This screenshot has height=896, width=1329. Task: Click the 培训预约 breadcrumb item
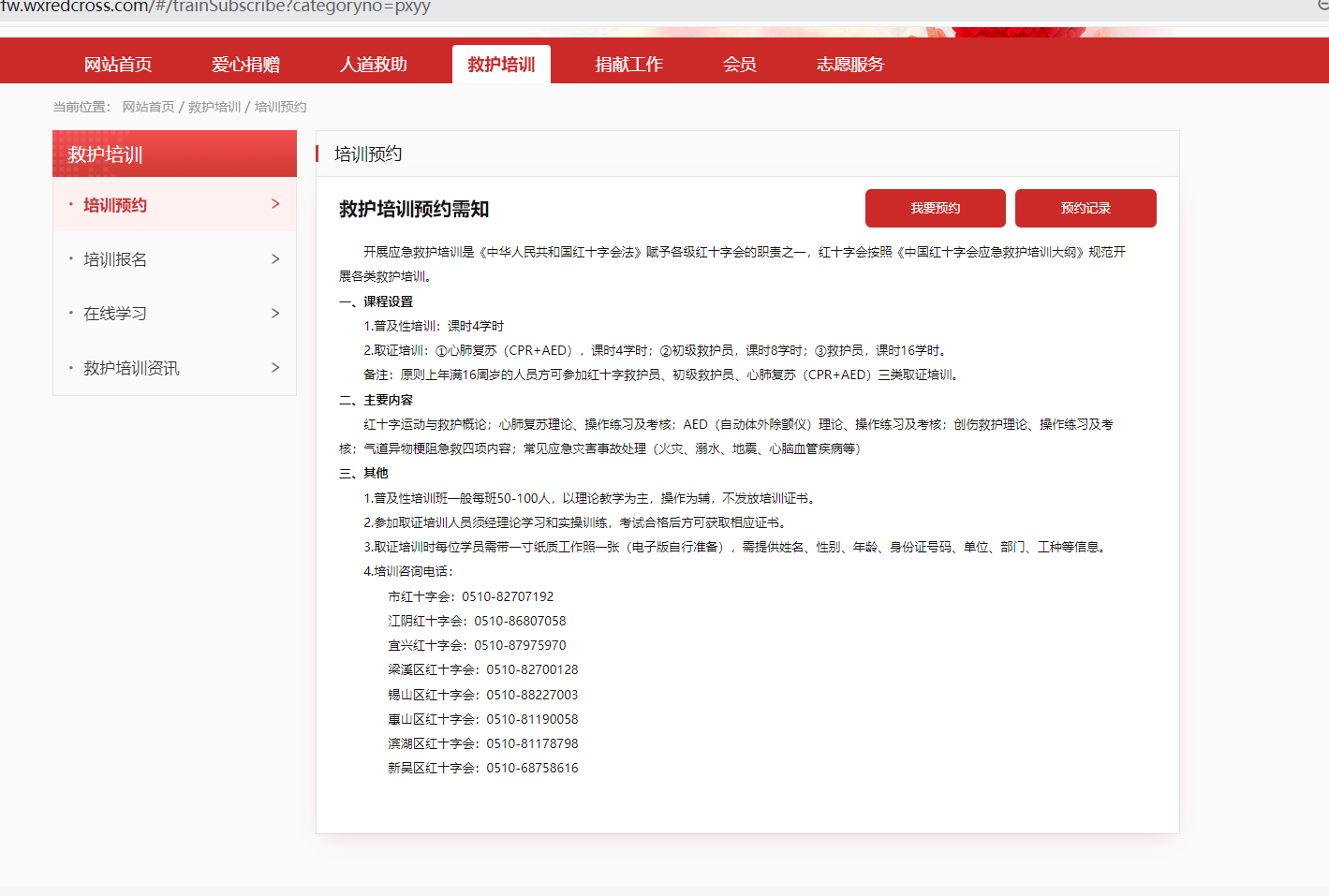[280, 107]
